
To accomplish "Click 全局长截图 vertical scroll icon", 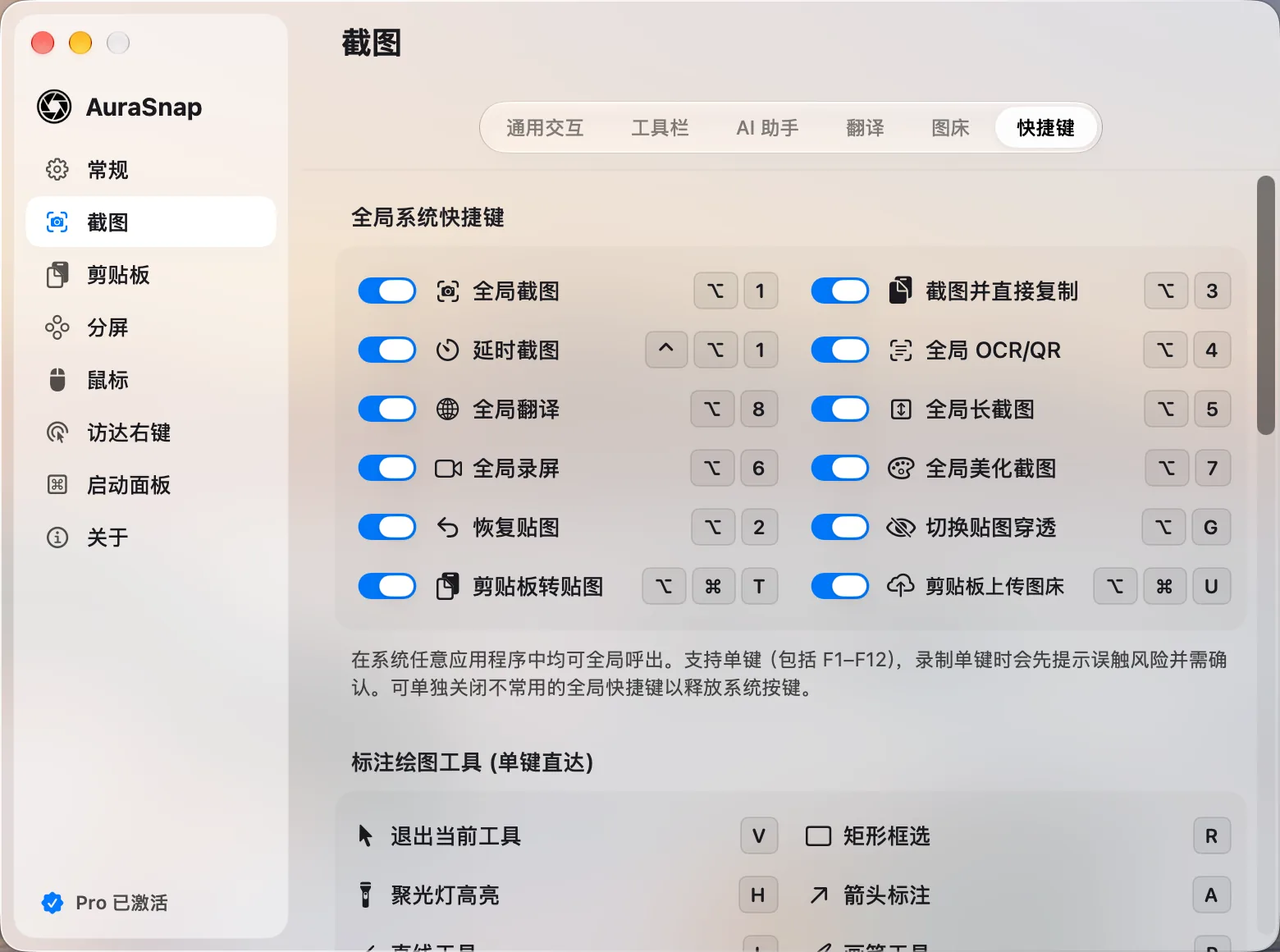I will 901,410.
